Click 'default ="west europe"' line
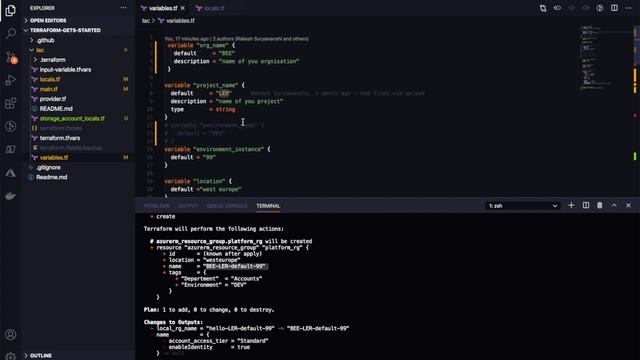The image size is (640, 360). [x=206, y=189]
